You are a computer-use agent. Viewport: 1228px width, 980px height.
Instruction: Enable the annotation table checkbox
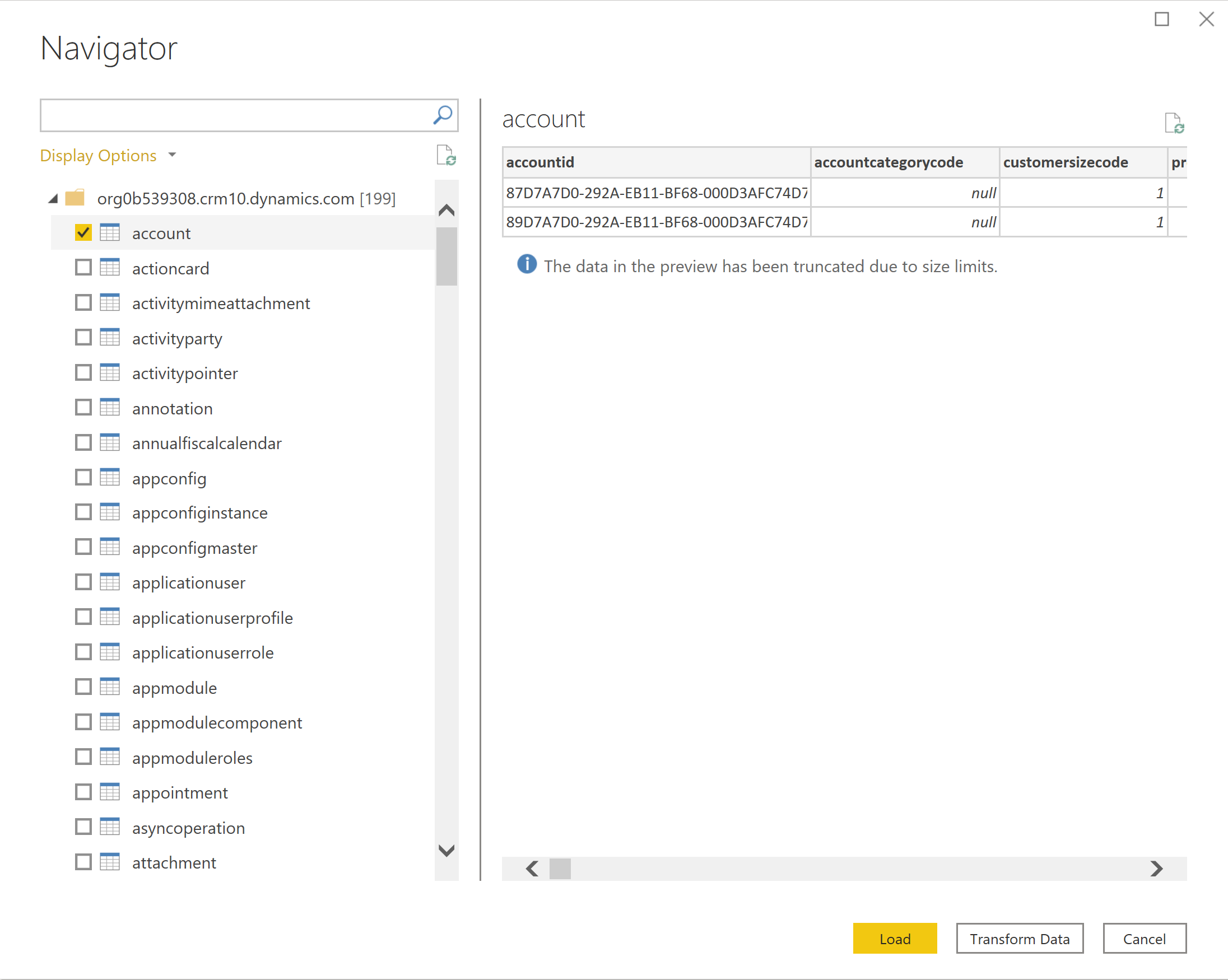click(x=82, y=407)
